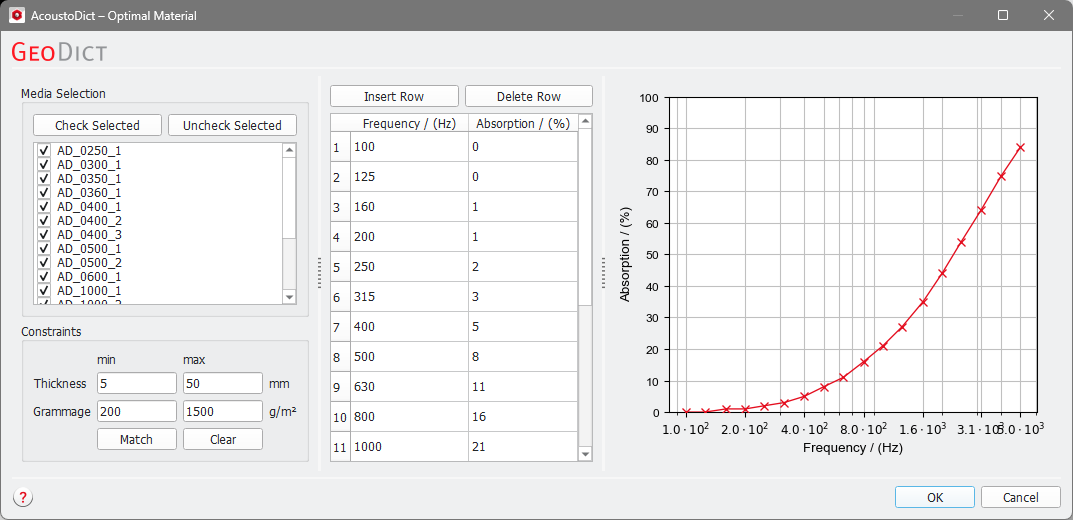Click the frequency cell with value 200
Image resolution: width=1073 pixels, height=520 pixels.
(x=409, y=237)
